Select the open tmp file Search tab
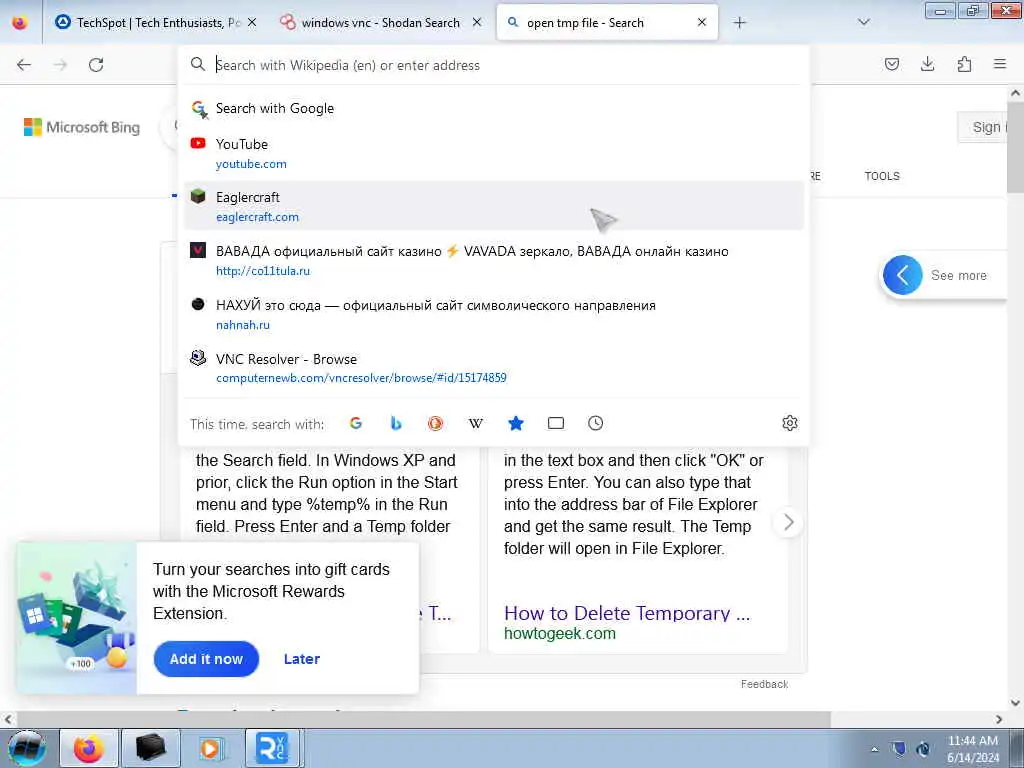This screenshot has height=768, width=1024. coord(607,23)
